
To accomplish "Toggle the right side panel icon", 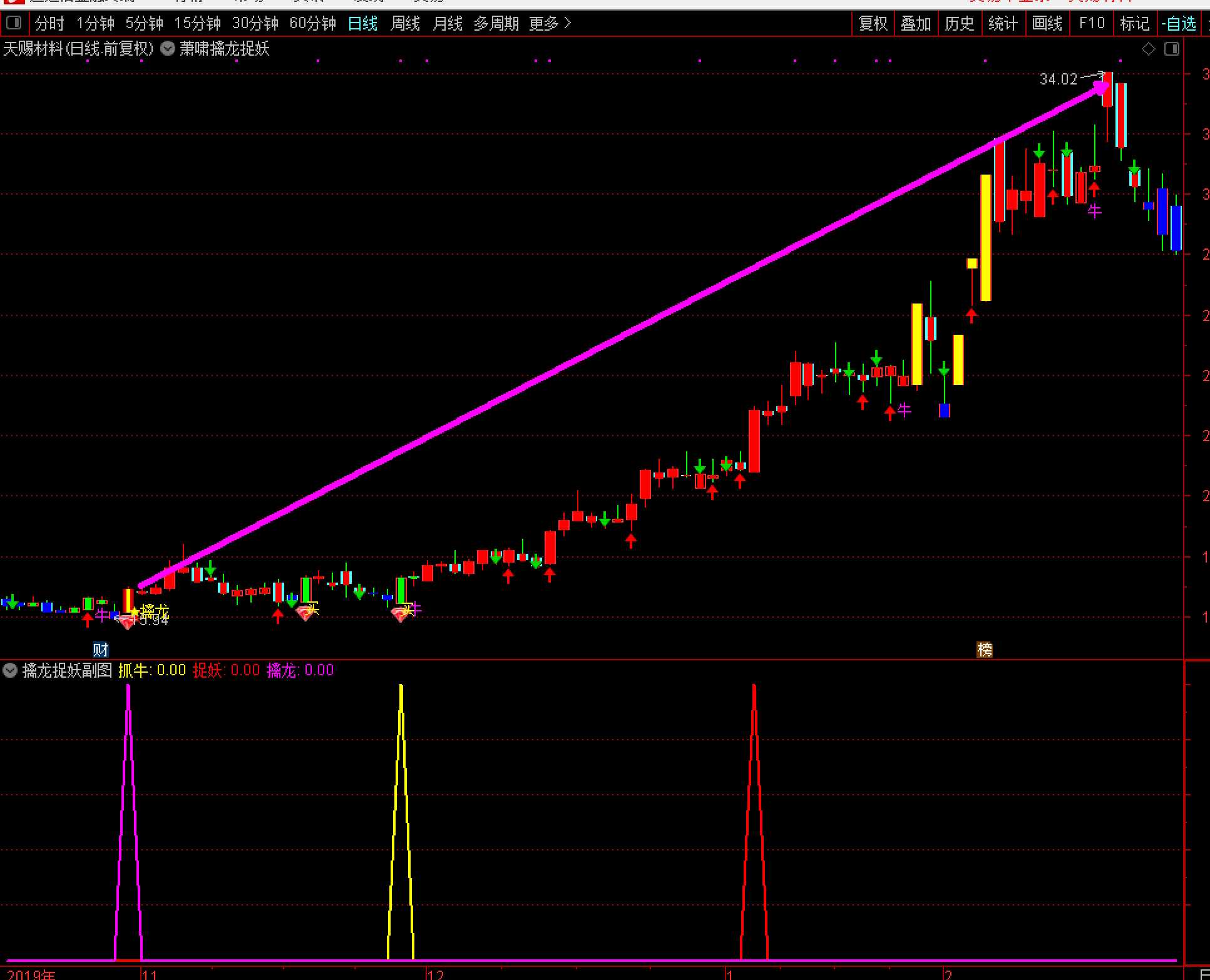I will pos(1172,49).
